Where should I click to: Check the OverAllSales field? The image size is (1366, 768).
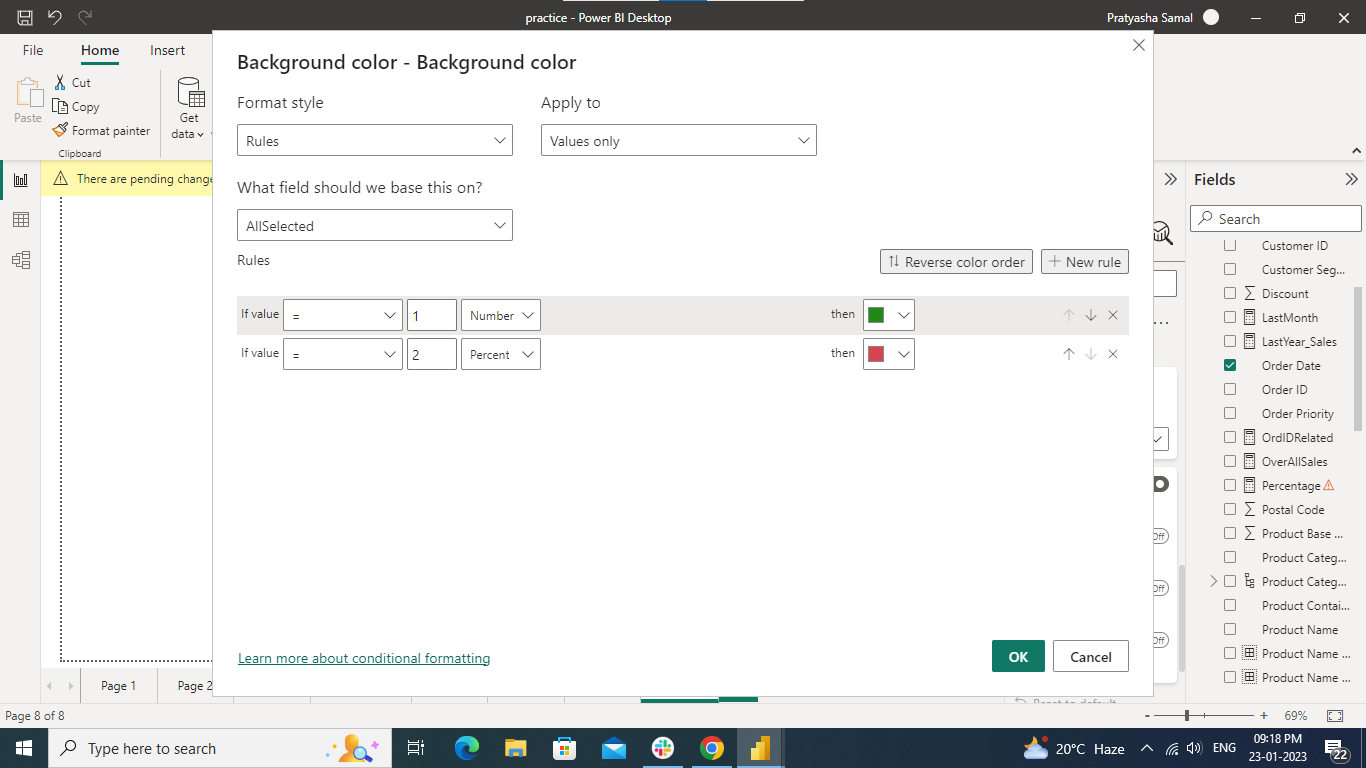(x=1230, y=461)
